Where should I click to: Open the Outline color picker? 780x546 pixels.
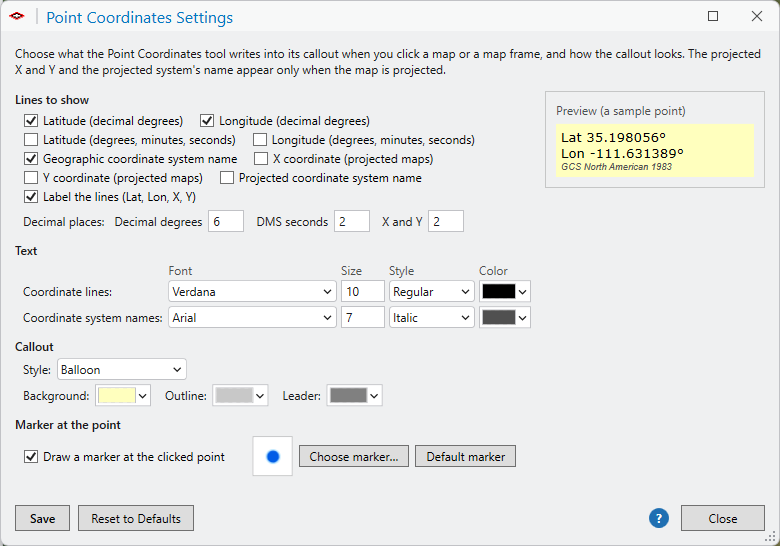click(x=240, y=396)
